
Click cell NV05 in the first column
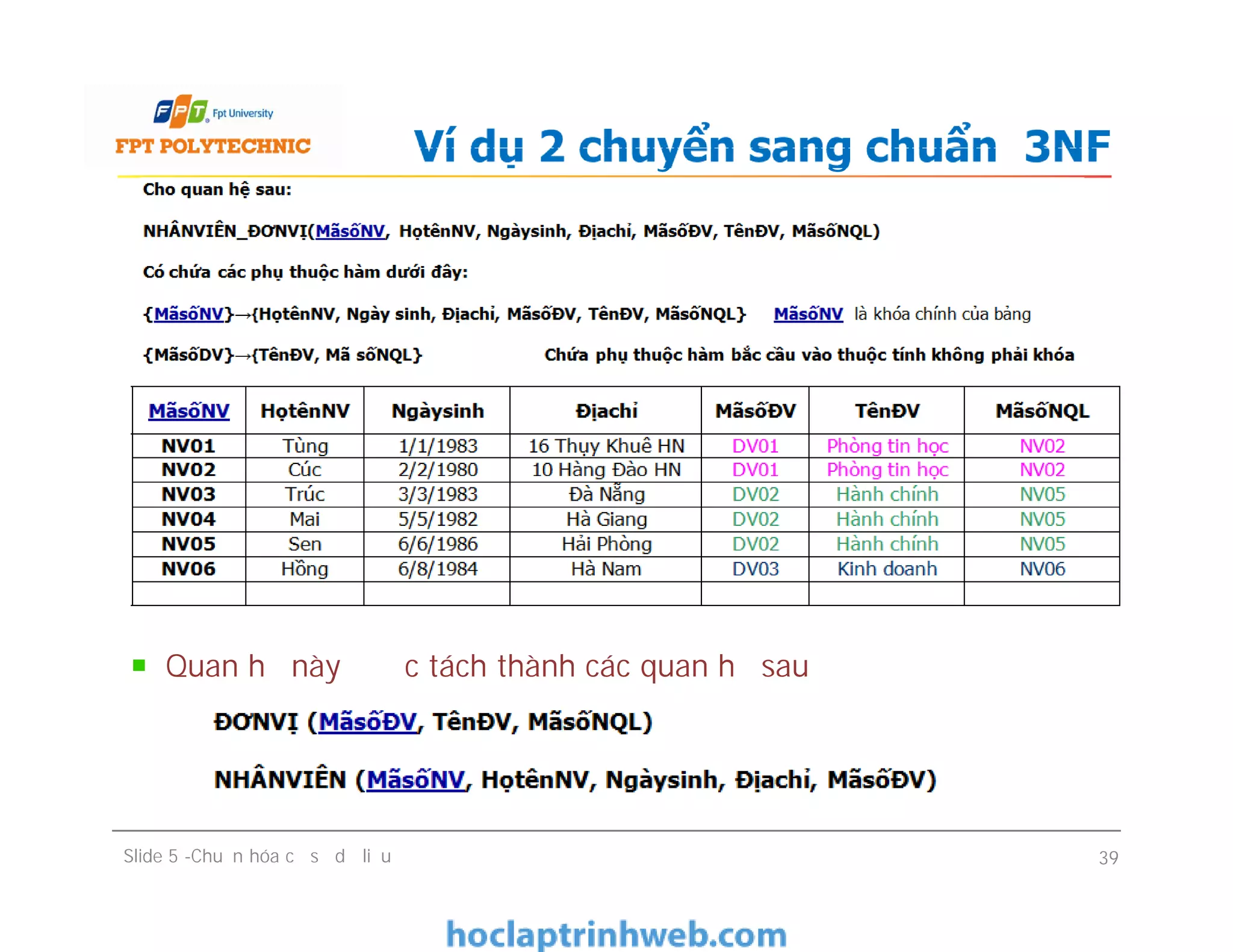[188, 544]
